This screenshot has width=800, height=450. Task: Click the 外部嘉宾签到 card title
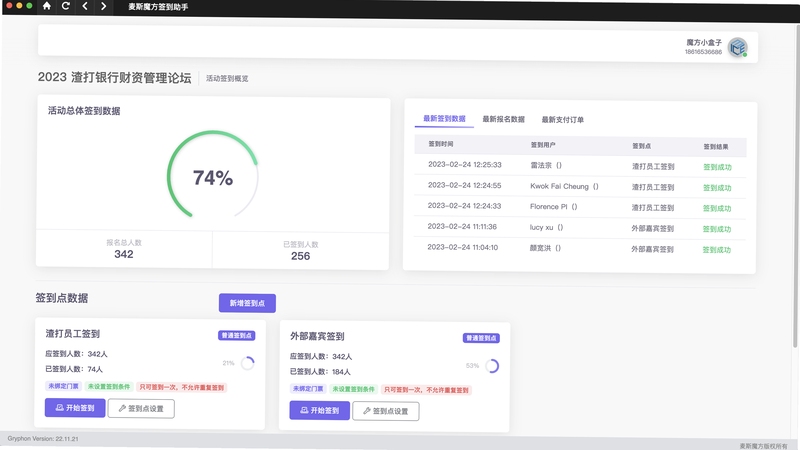pos(317,336)
